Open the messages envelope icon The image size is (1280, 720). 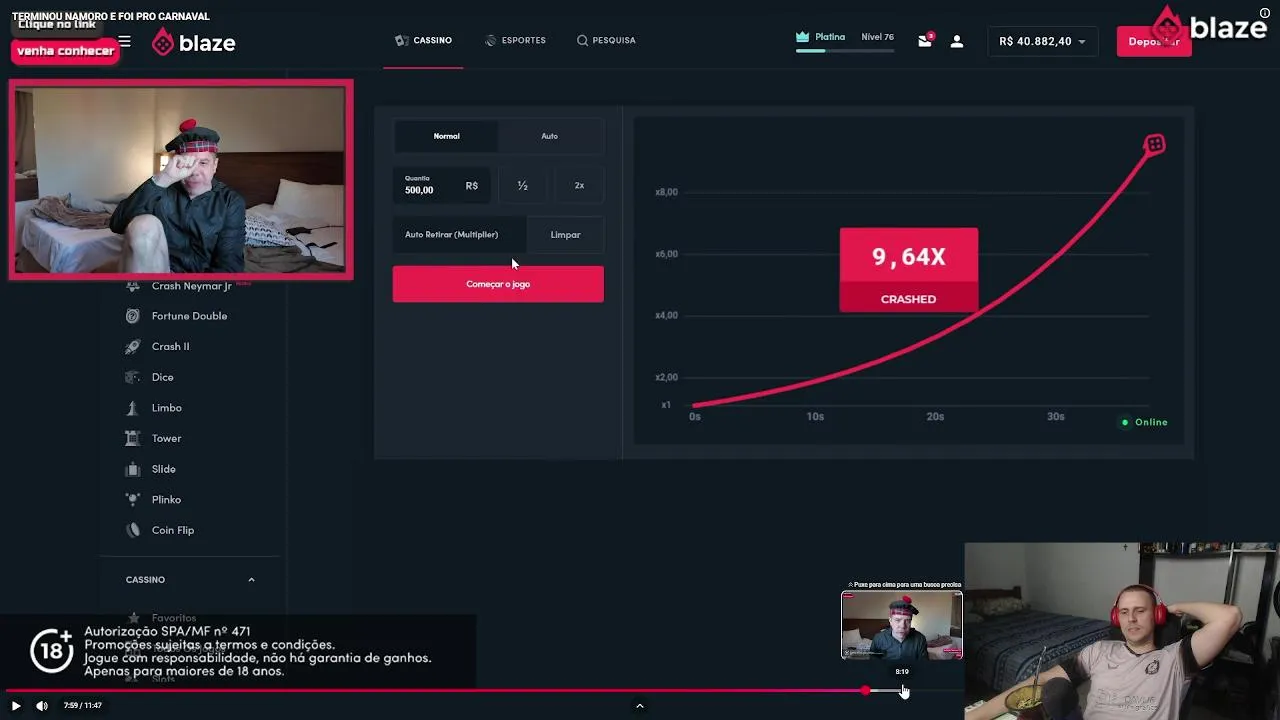pyautogui.click(x=925, y=41)
